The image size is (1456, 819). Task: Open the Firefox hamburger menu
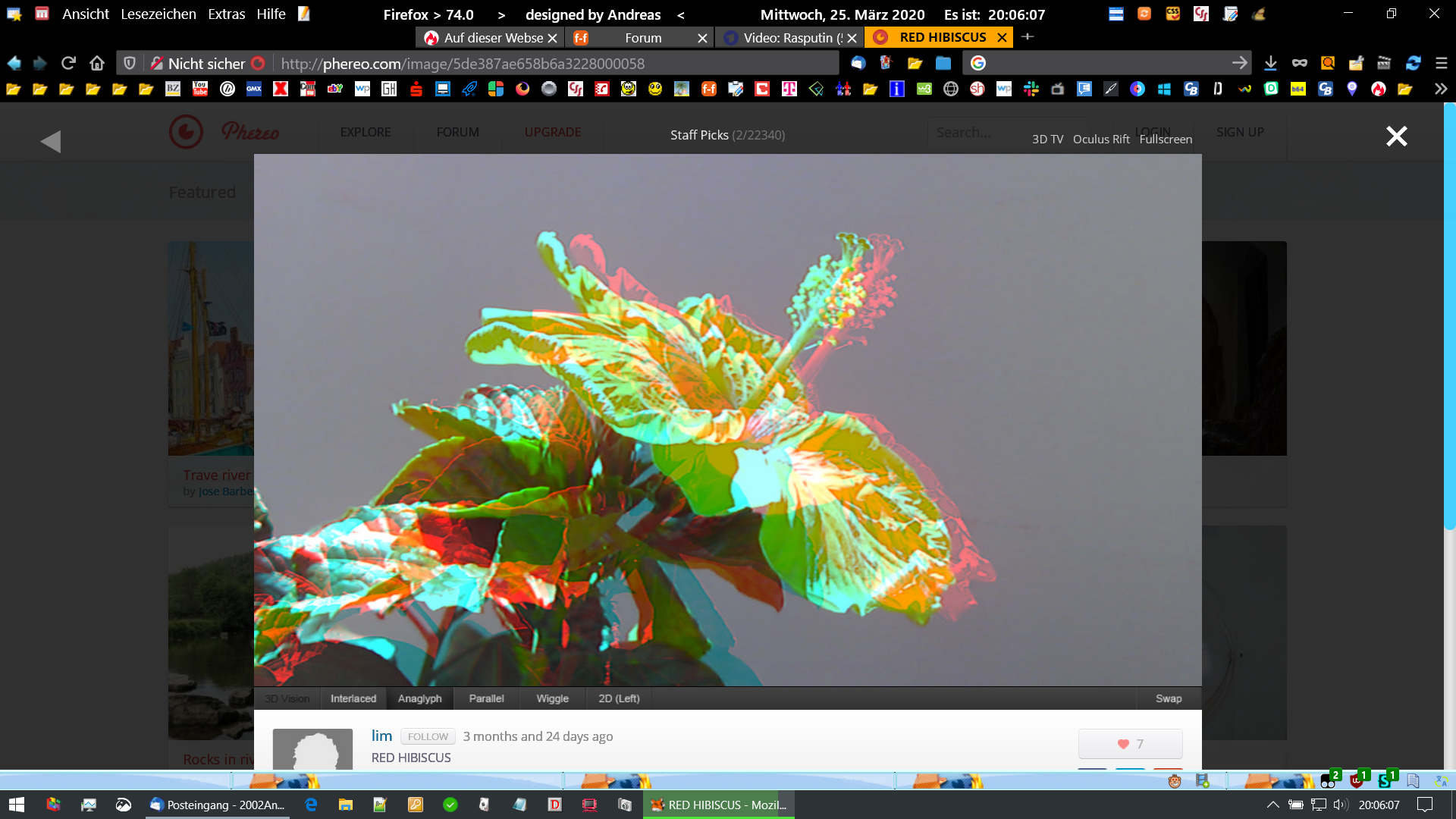(1441, 63)
